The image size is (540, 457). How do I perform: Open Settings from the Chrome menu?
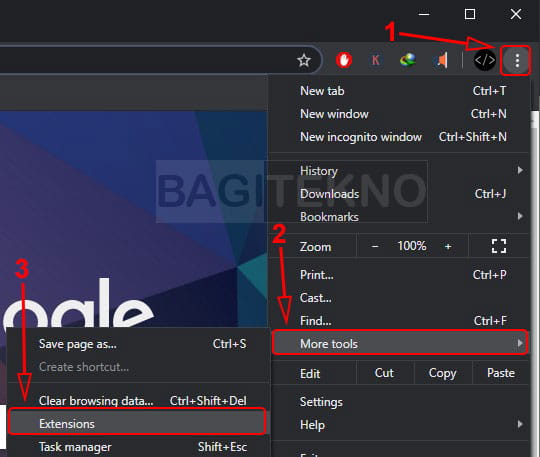pyautogui.click(x=399, y=402)
